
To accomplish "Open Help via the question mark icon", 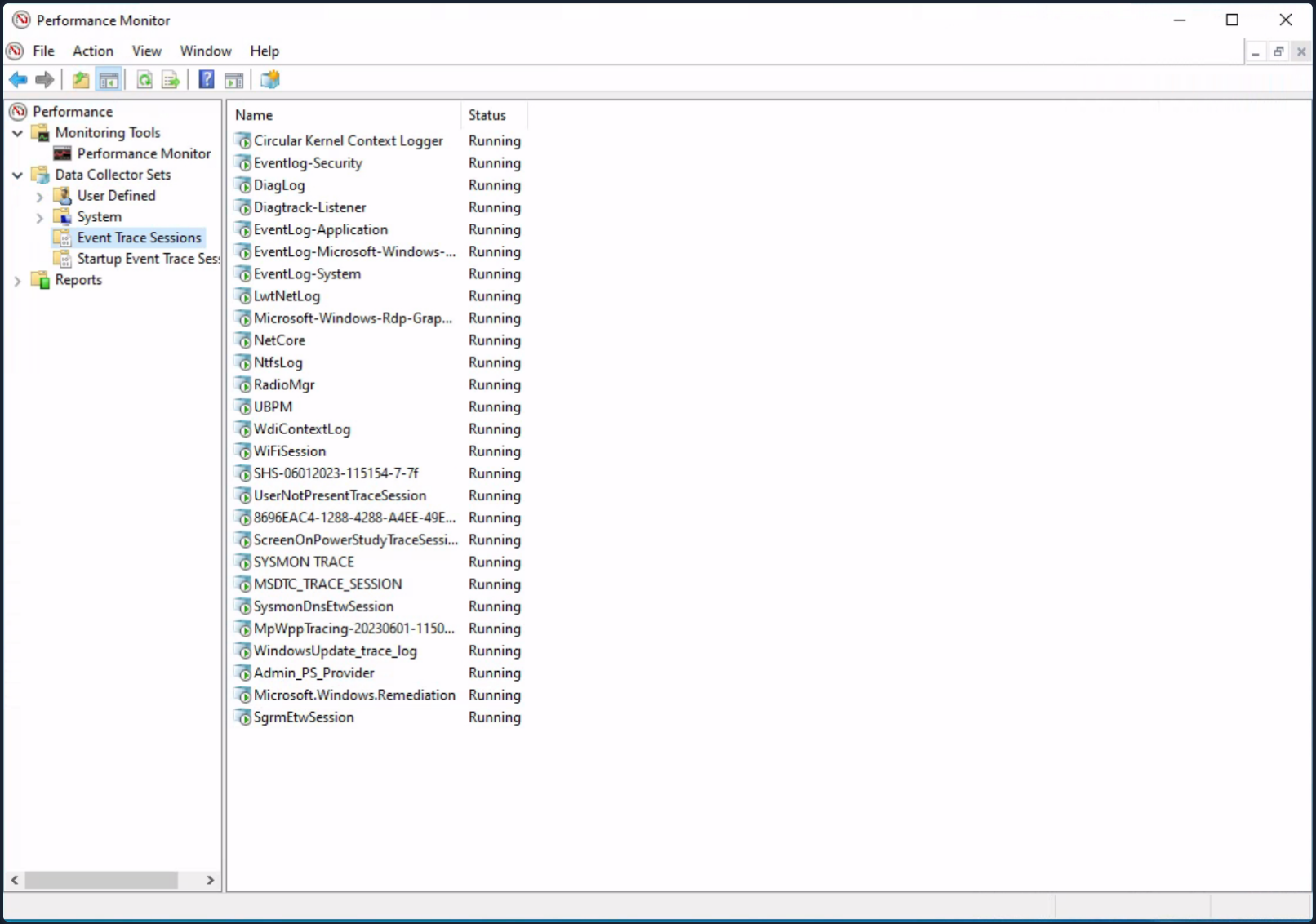I will click(x=206, y=79).
